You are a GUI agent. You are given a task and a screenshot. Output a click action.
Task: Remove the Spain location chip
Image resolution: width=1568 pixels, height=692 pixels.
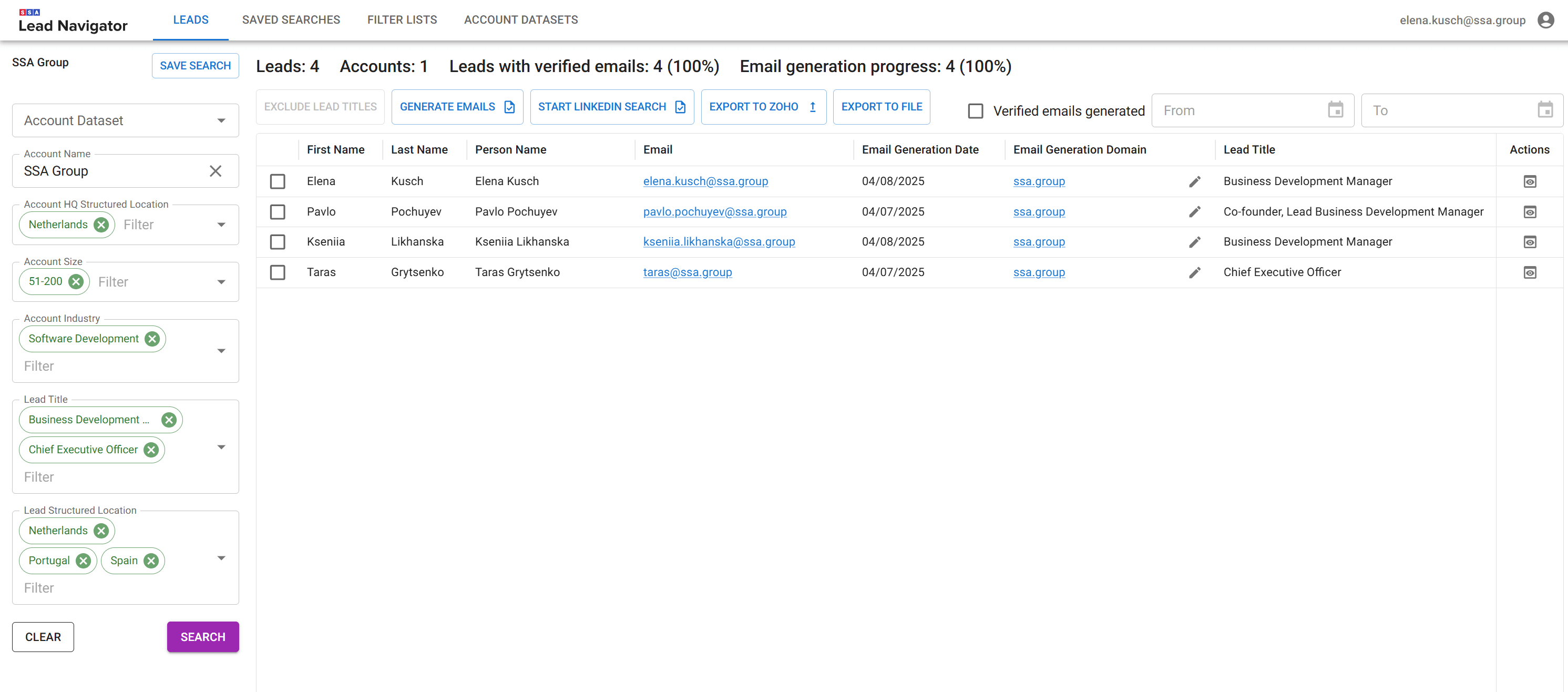(x=151, y=561)
